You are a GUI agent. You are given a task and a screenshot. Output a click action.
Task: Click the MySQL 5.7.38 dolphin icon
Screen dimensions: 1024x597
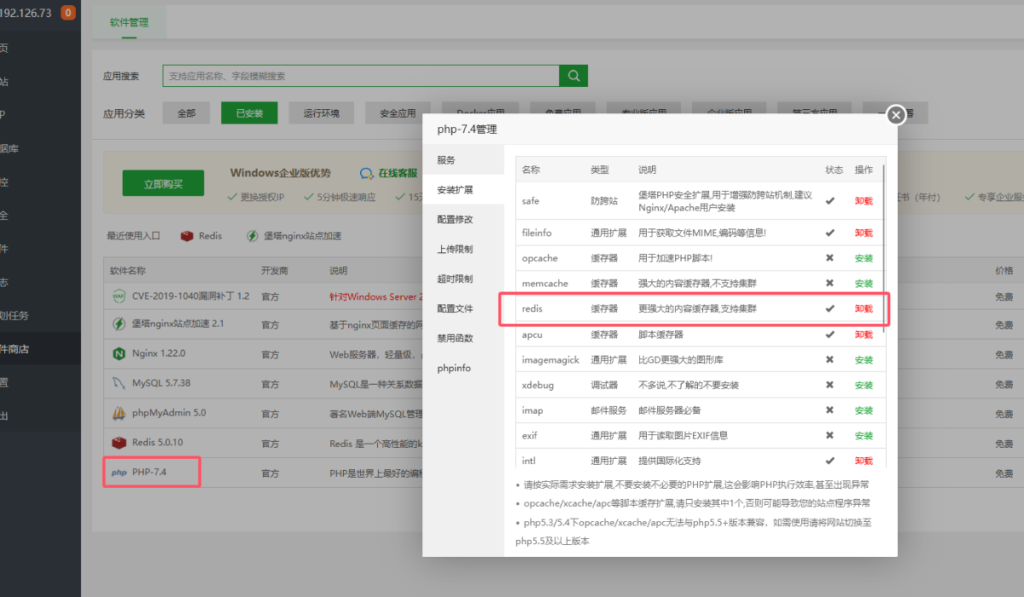coord(119,383)
